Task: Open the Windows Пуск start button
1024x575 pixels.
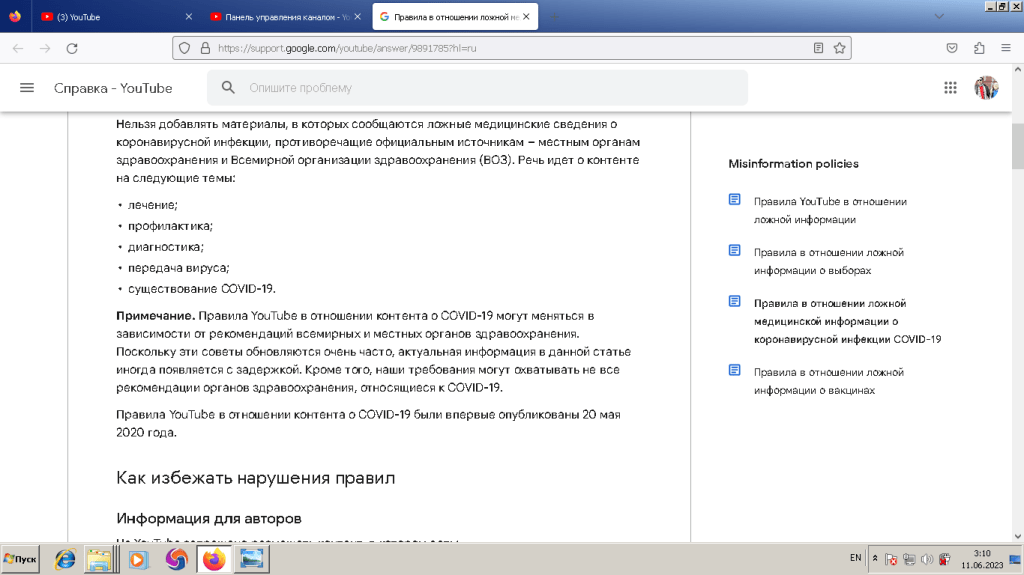Action: pos(21,559)
